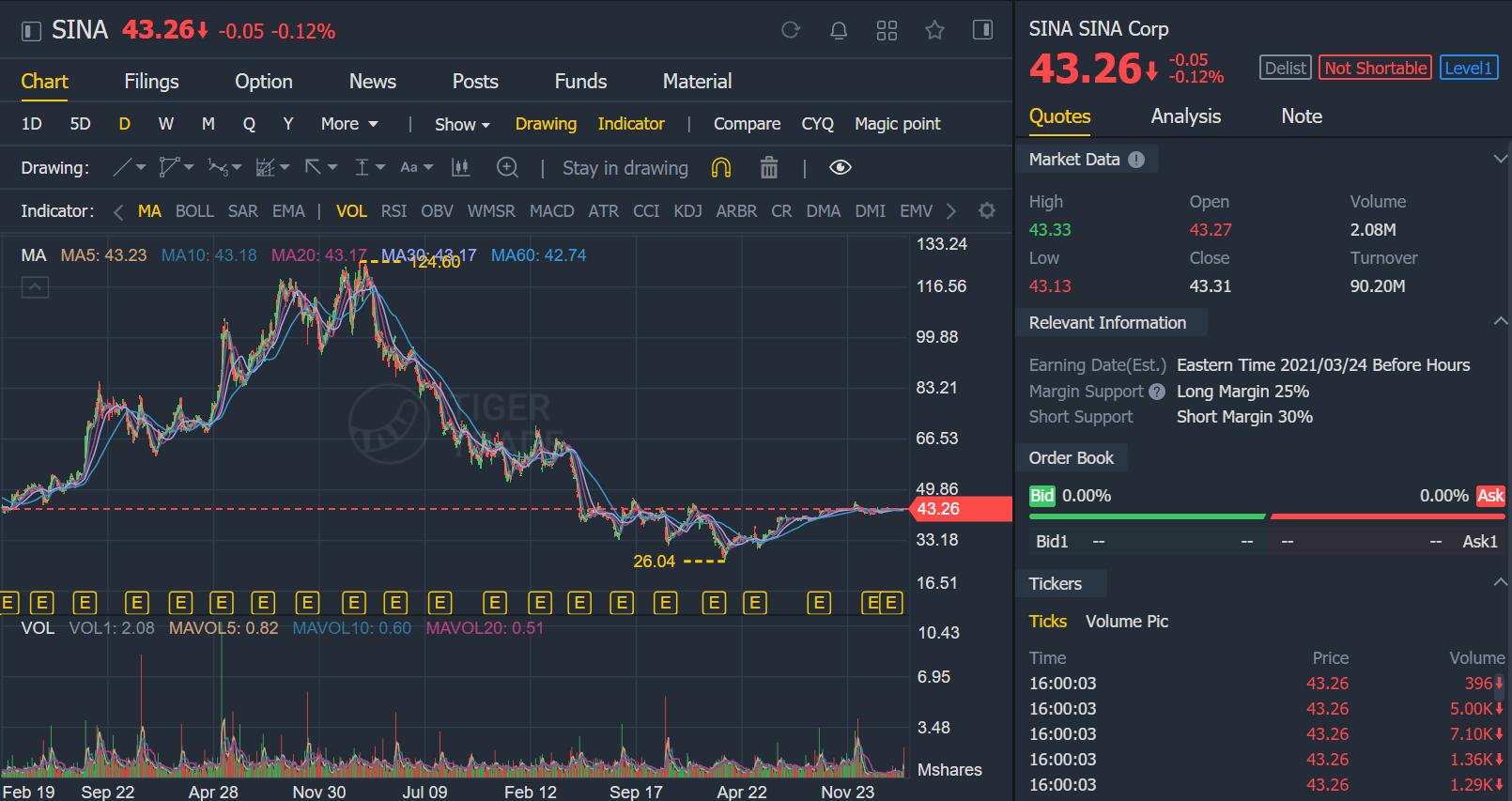Viewport: 1512px width, 801px height.
Task: Open the Show dropdown
Action: pos(462,125)
